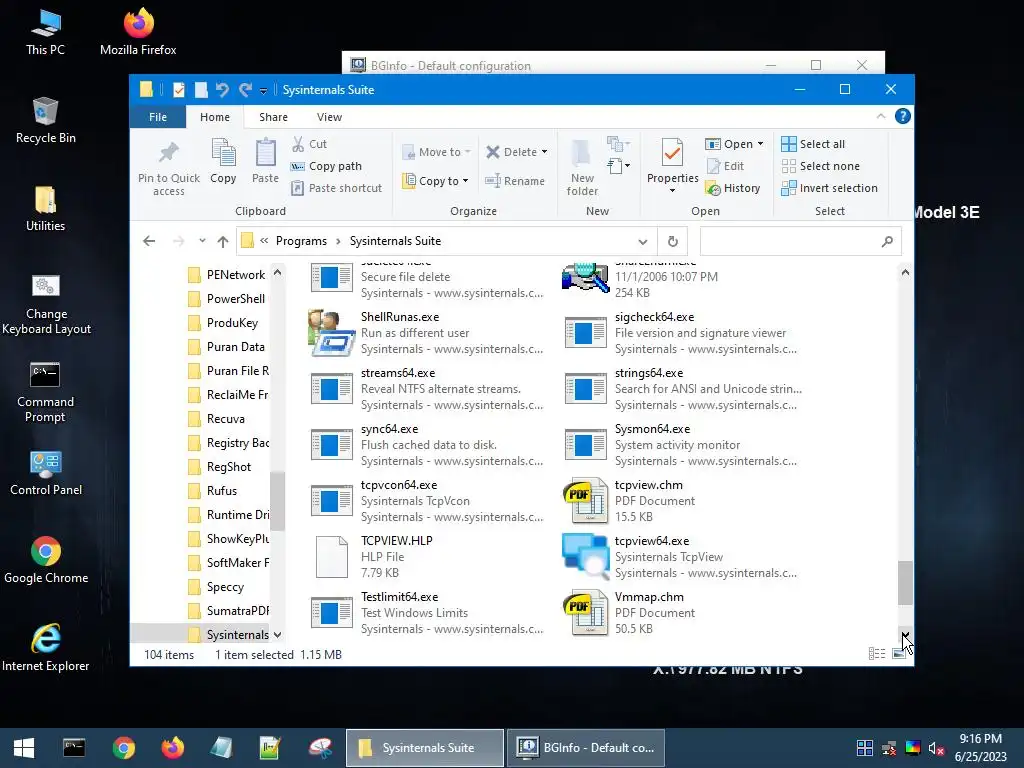Select strings64.exe in the file list
Screen dimensions: 1024x768
click(682, 389)
